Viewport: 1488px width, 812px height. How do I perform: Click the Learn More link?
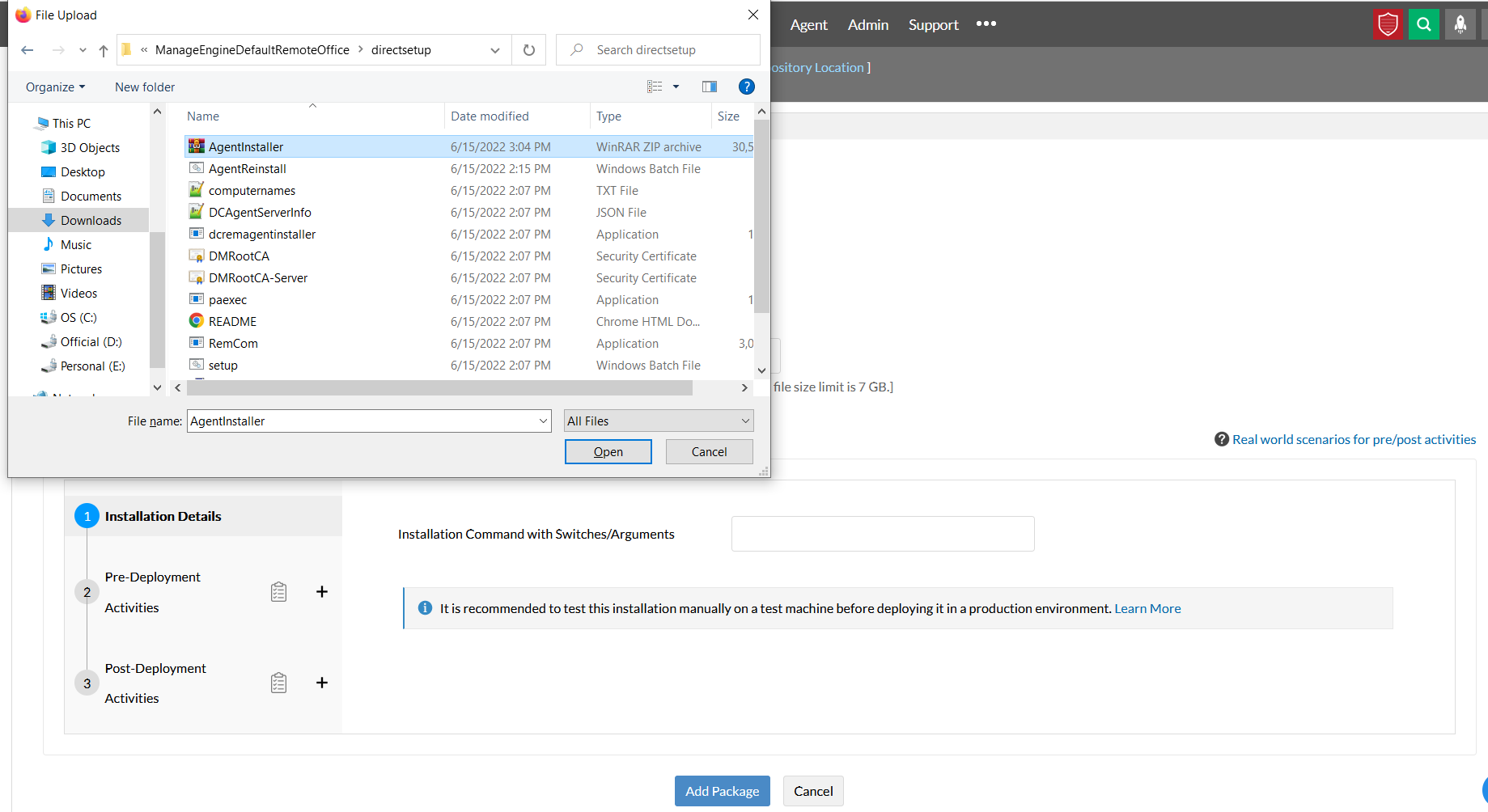1147,608
